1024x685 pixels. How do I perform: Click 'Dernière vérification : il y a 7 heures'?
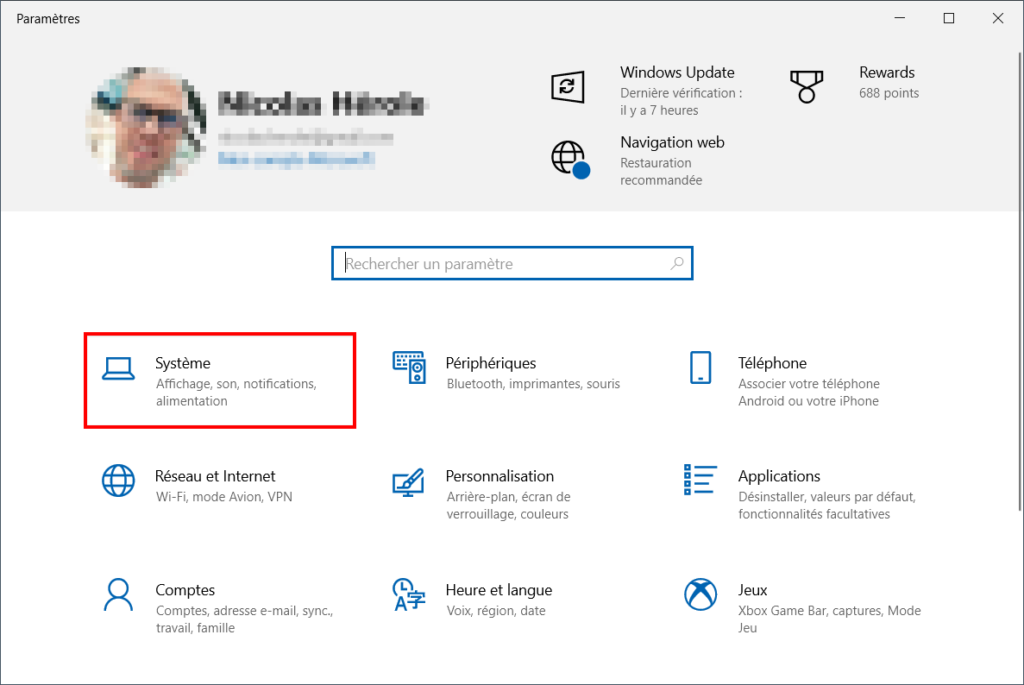(x=681, y=102)
